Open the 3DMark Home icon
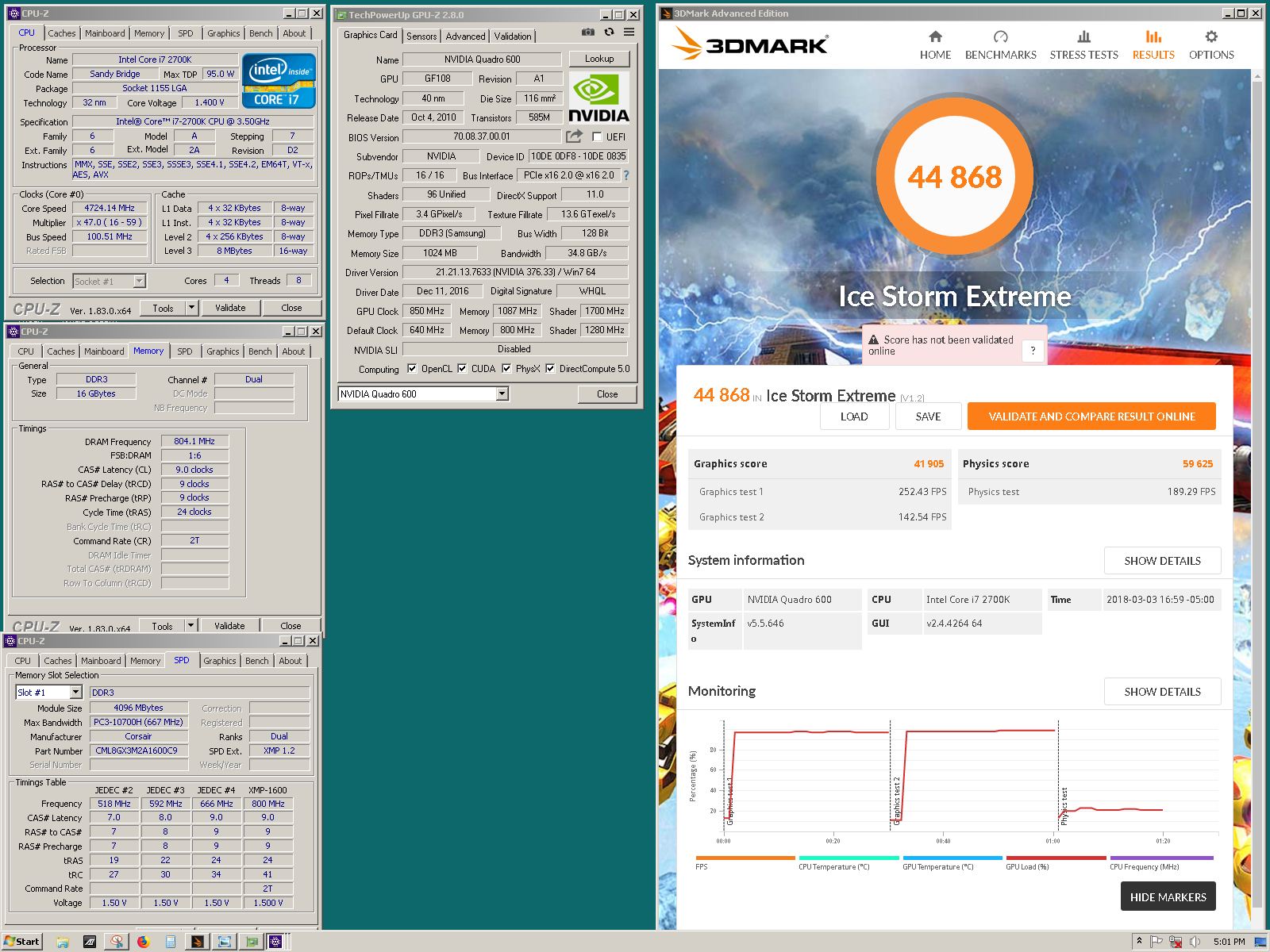Viewport: 1270px width, 952px height. 935,36
